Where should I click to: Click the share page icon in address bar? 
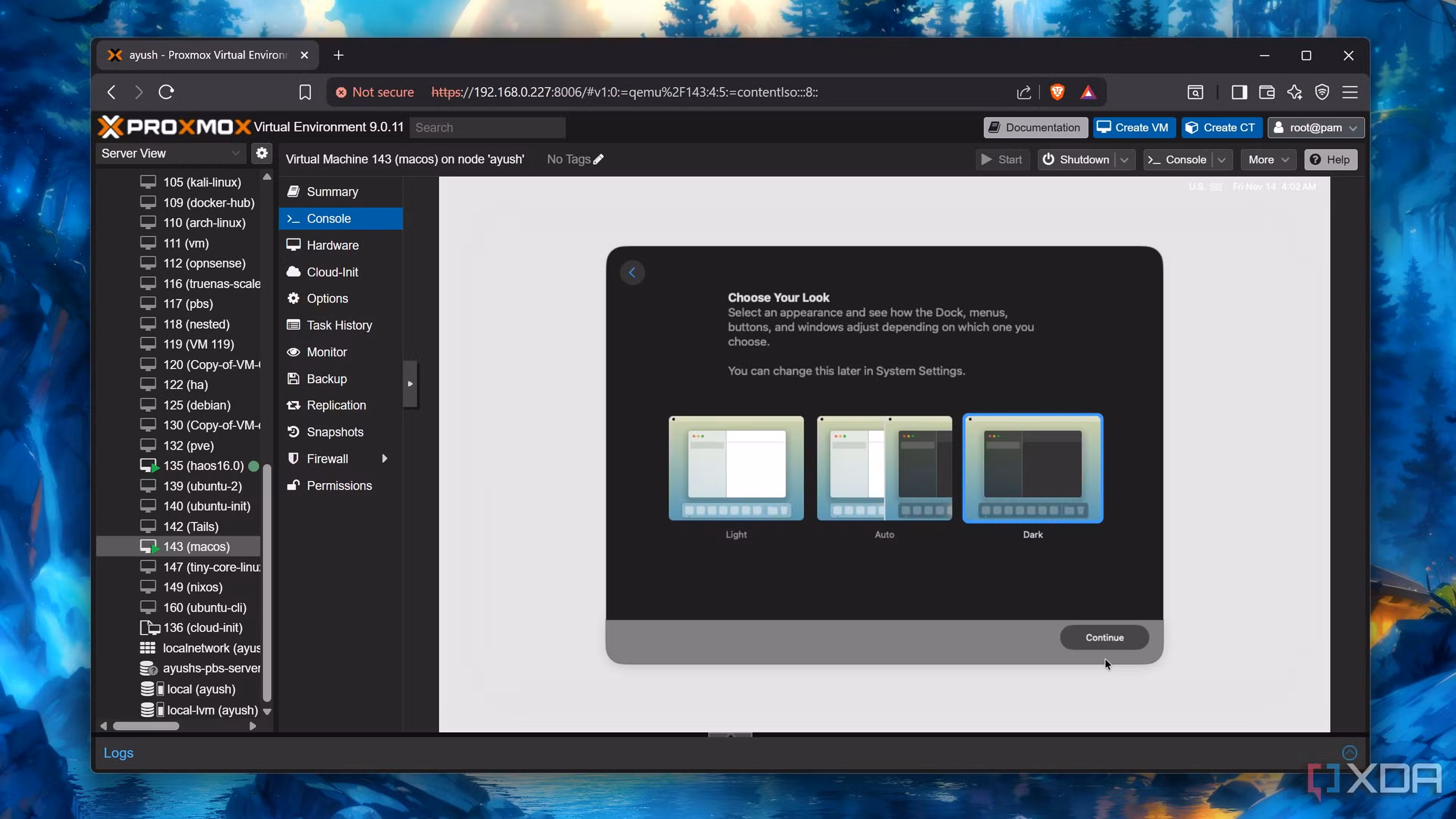1024,92
